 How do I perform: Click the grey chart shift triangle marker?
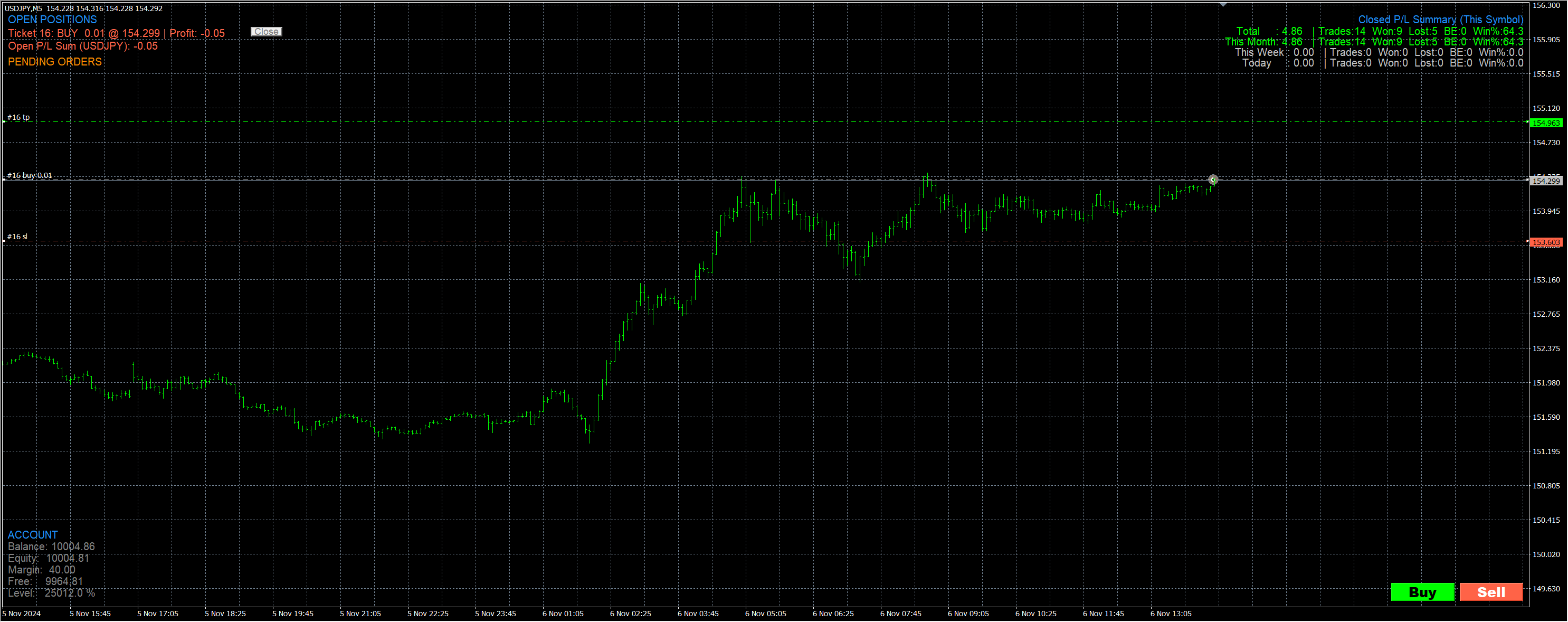(x=1223, y=5)
